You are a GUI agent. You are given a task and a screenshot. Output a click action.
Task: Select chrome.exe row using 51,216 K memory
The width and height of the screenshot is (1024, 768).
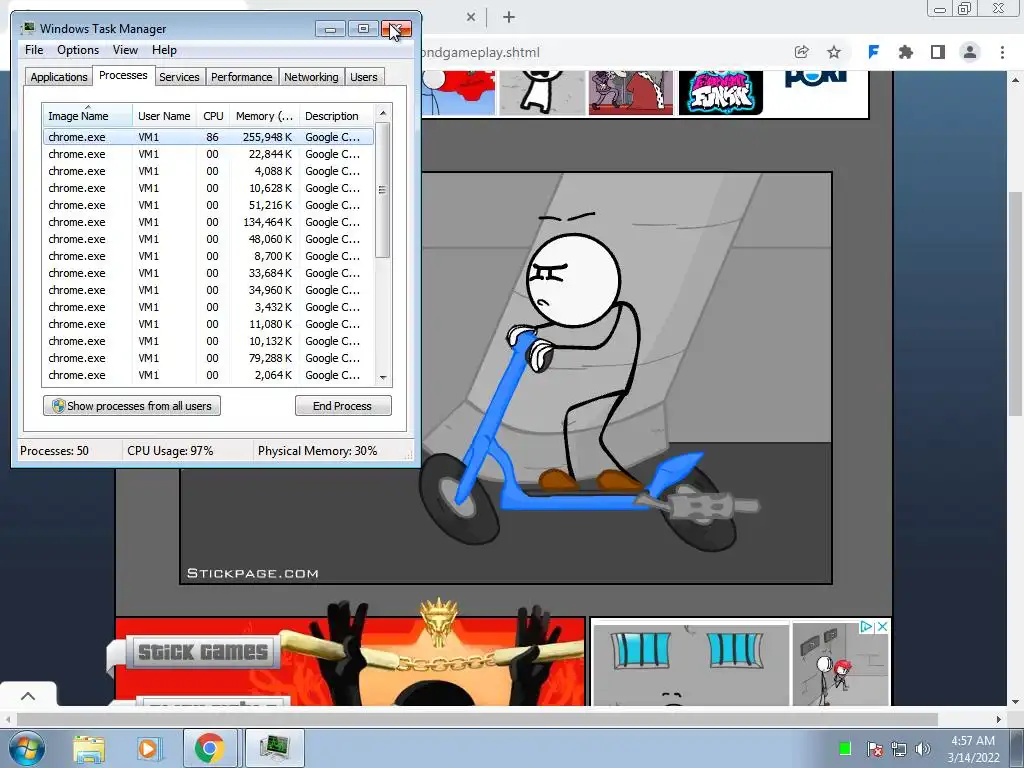[x=208, y=205]
